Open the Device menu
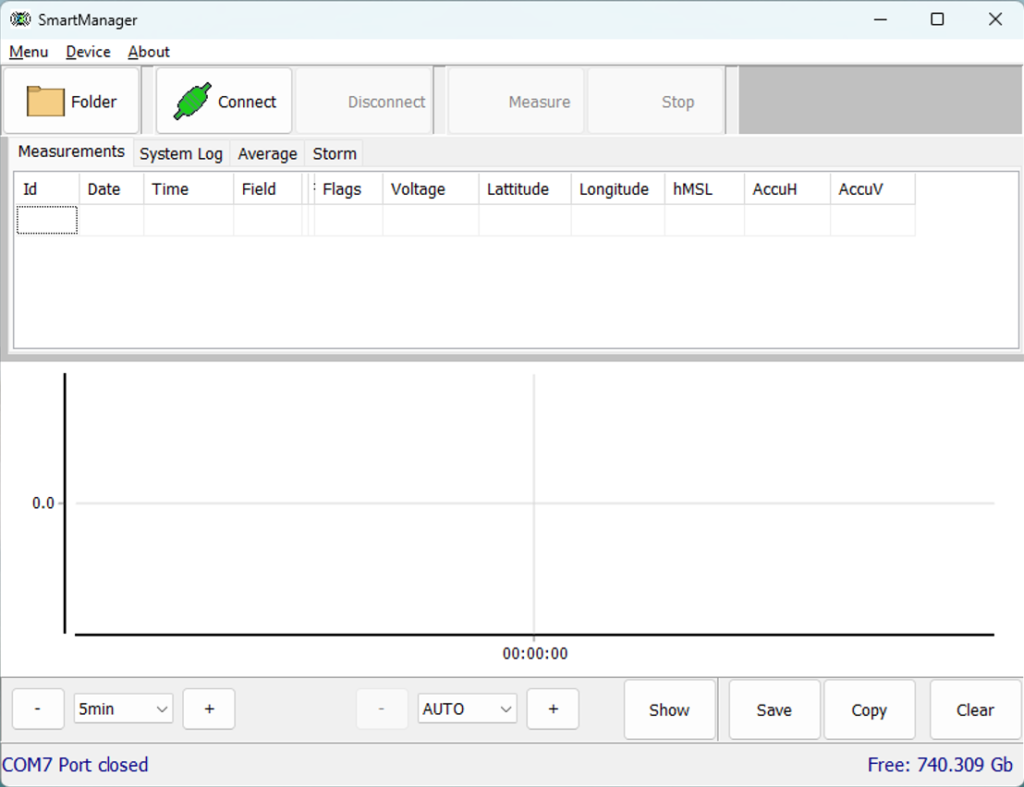 coord(88,52)
